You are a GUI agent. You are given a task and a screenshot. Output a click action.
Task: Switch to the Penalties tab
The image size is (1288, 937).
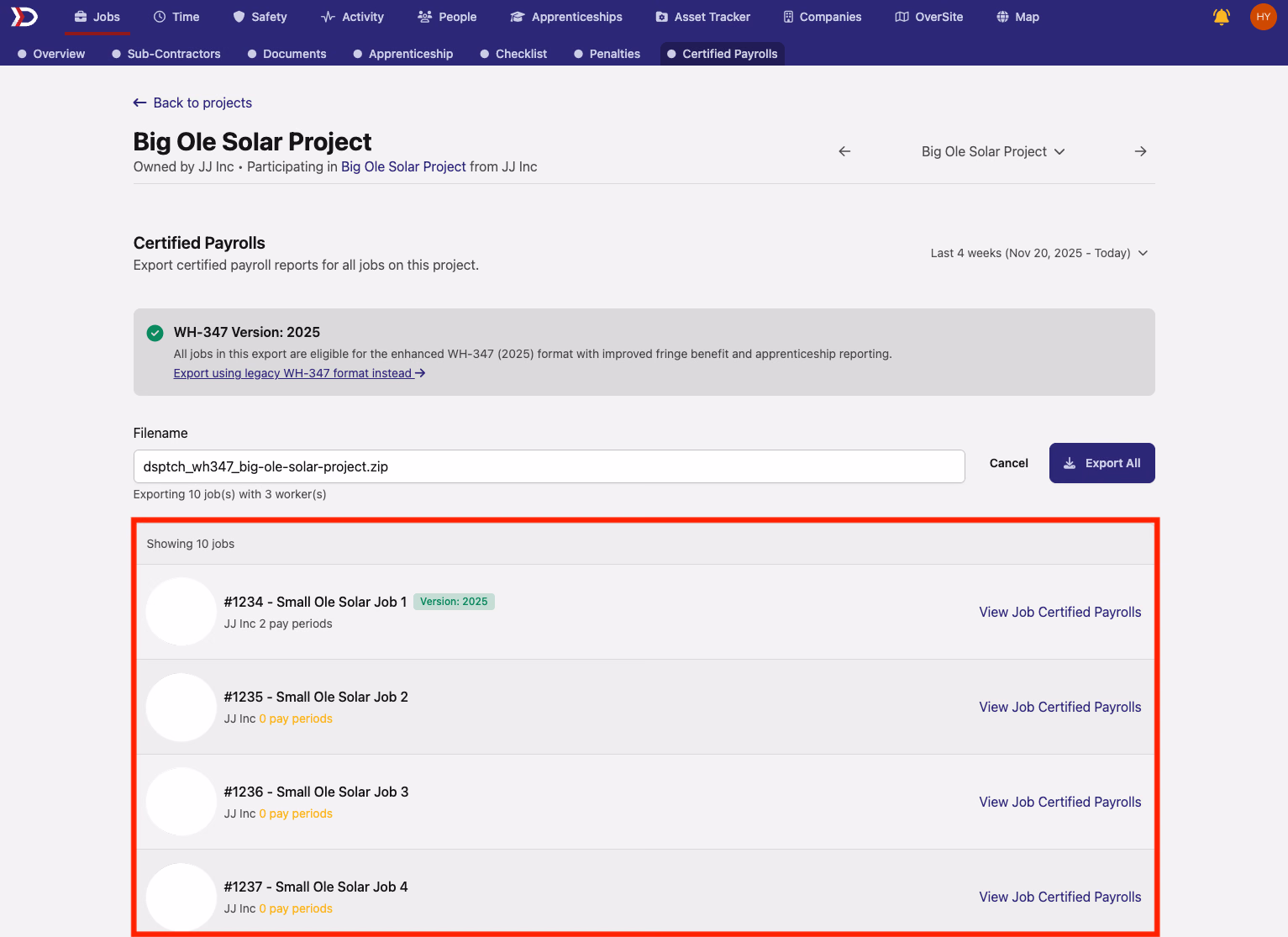pyautogui.click(x=607, y=54)
